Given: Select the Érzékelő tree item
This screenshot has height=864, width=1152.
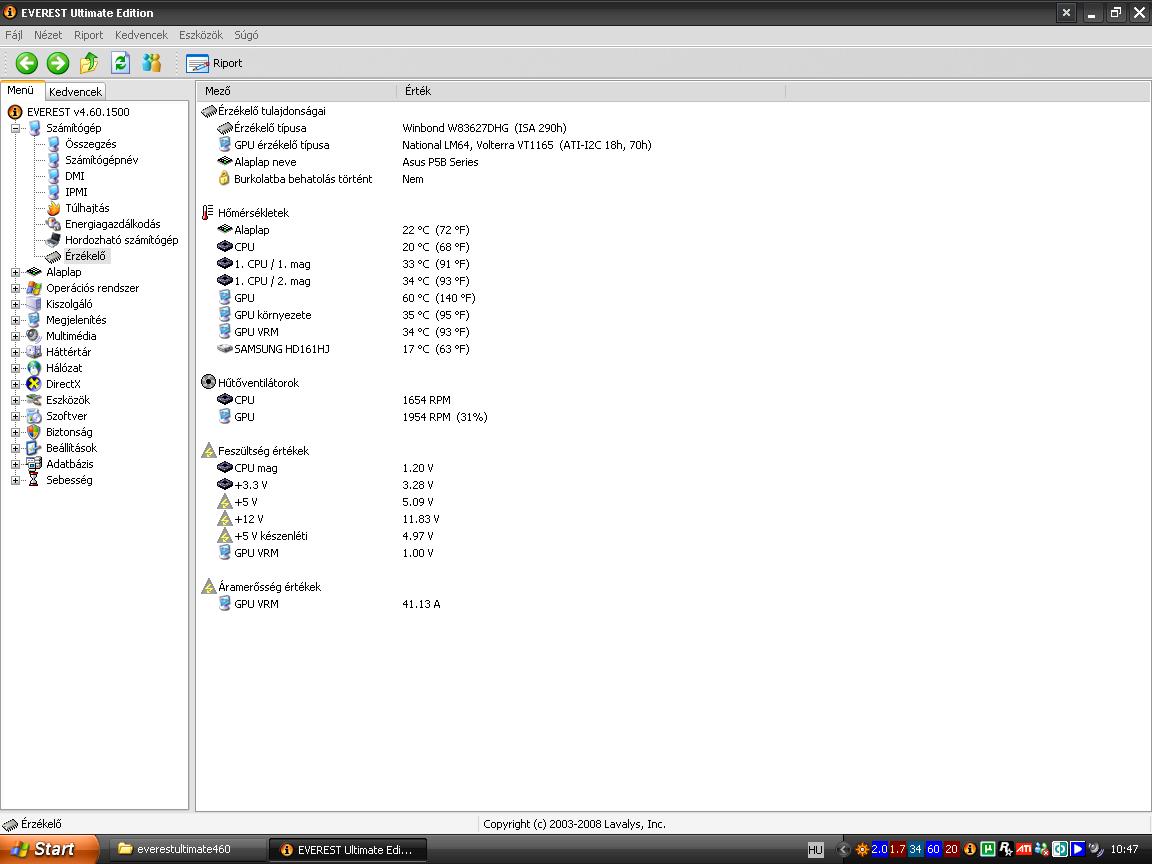Looking at the screenshot, I should pos(85,256).
